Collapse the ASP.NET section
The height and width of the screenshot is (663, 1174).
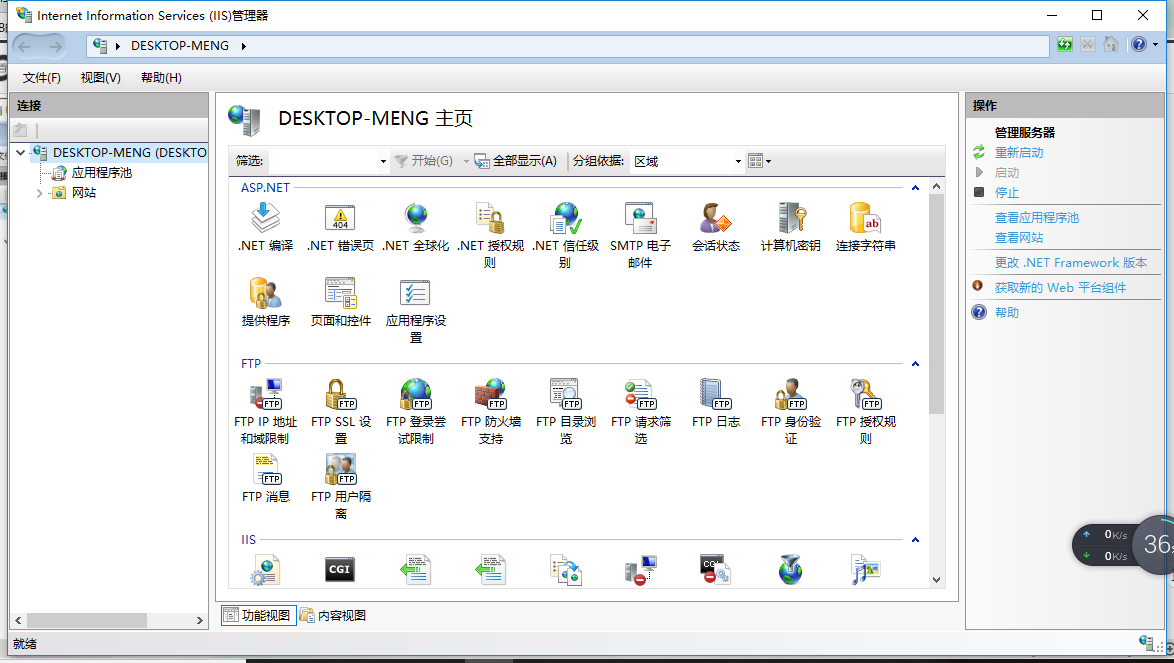(914, 185)
